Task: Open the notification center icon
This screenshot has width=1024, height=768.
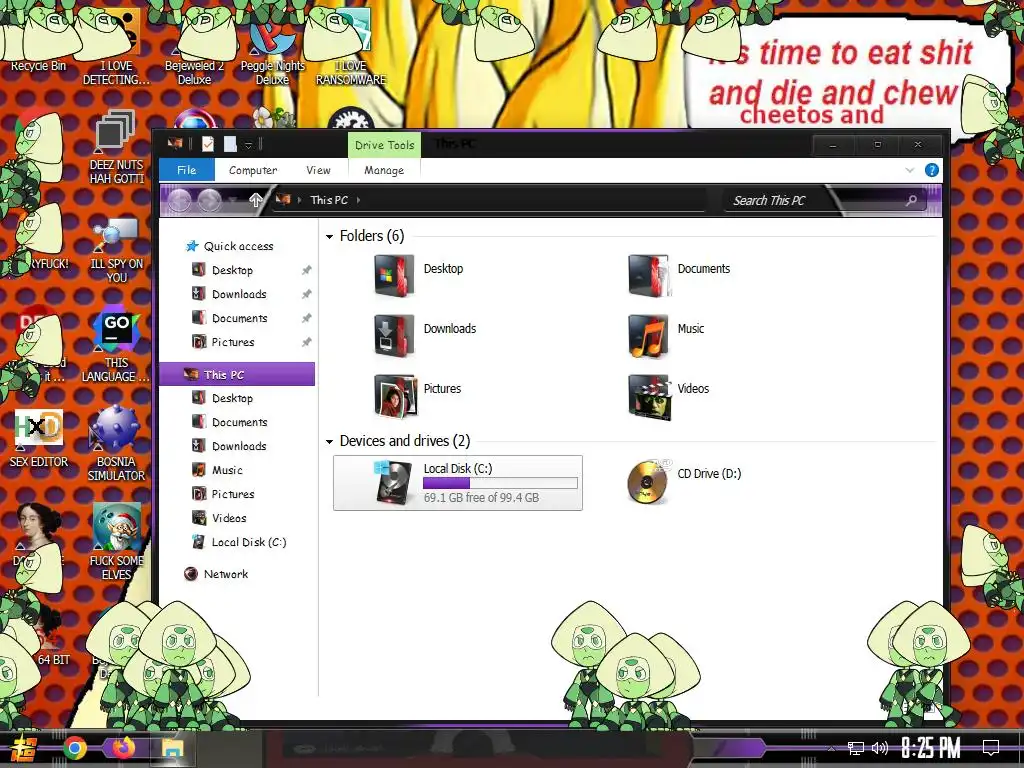Action: [991, 748]
